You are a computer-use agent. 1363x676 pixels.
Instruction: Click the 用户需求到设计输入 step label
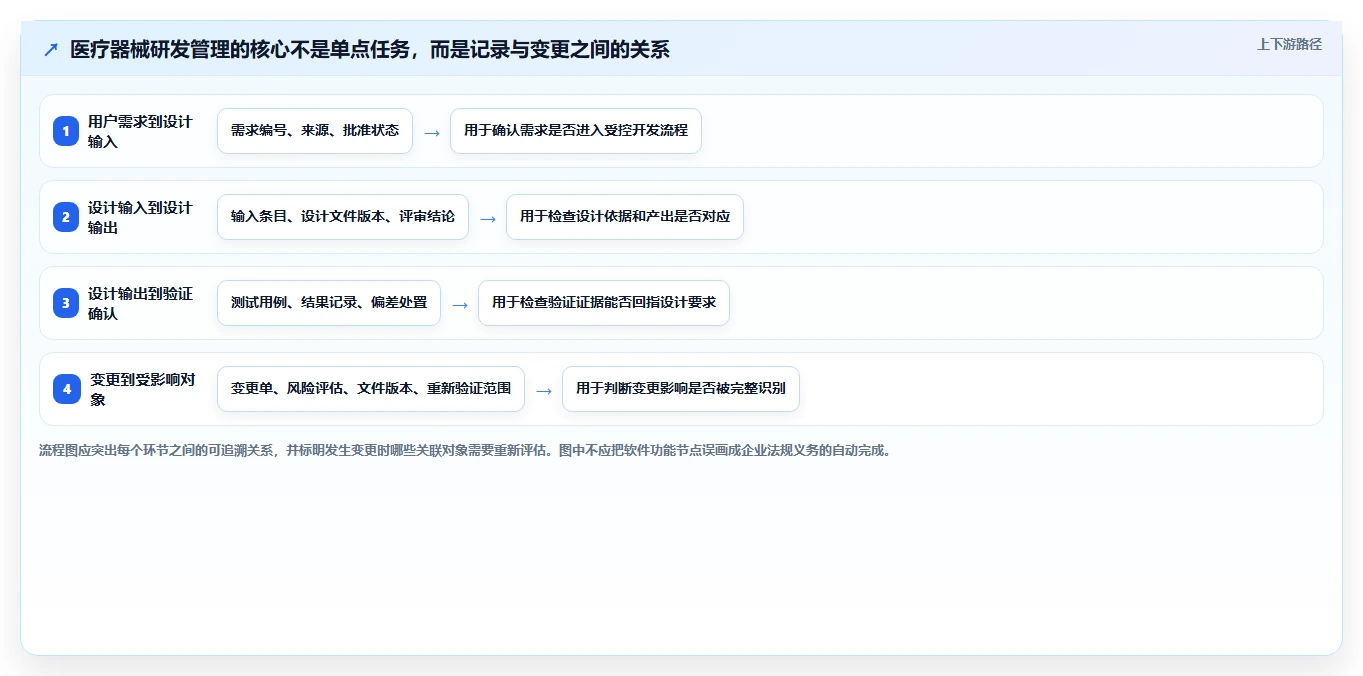[x=140, y=131]
